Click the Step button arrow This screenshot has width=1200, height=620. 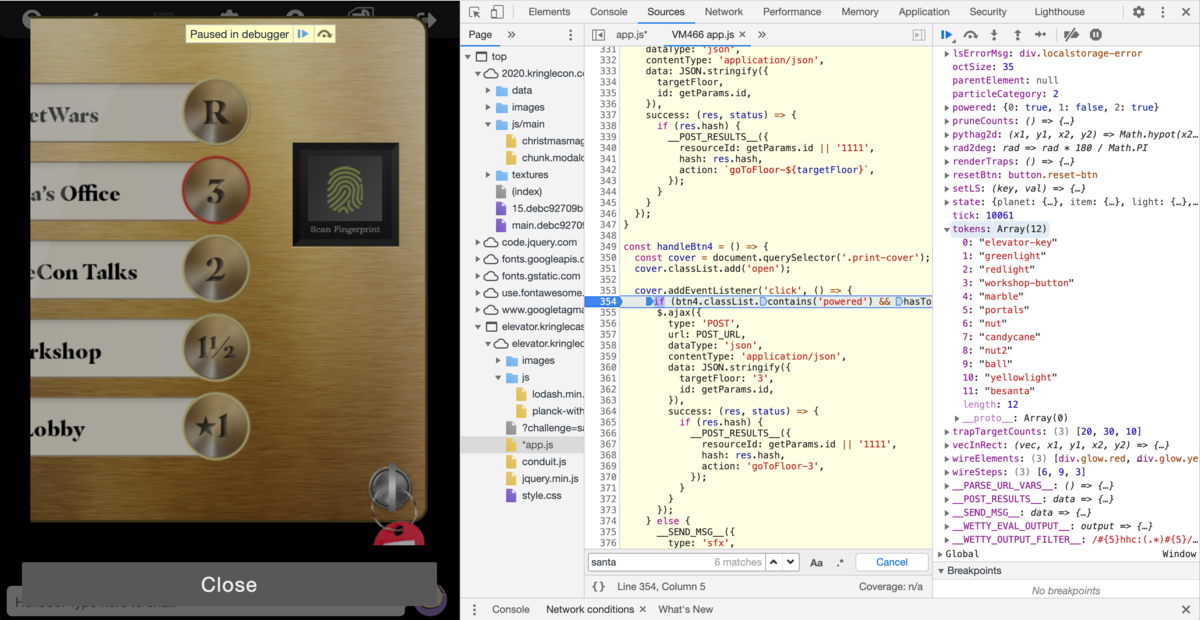pyautogui.click(x=1041, y=35)
